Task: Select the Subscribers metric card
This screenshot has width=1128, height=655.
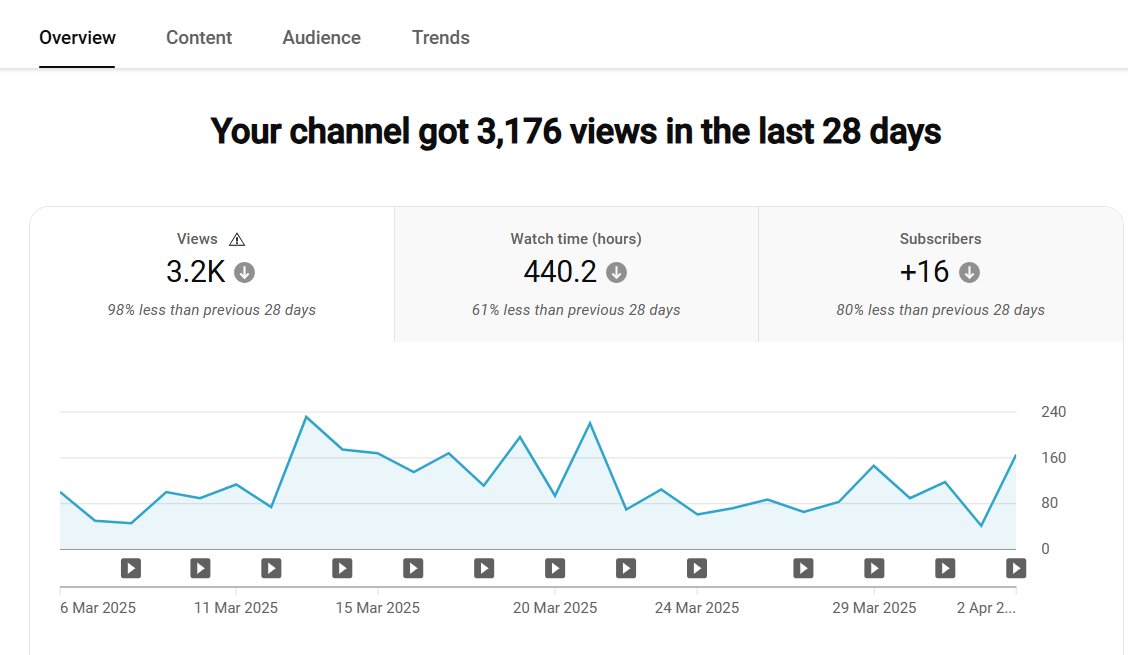Action: pos(941,274)
